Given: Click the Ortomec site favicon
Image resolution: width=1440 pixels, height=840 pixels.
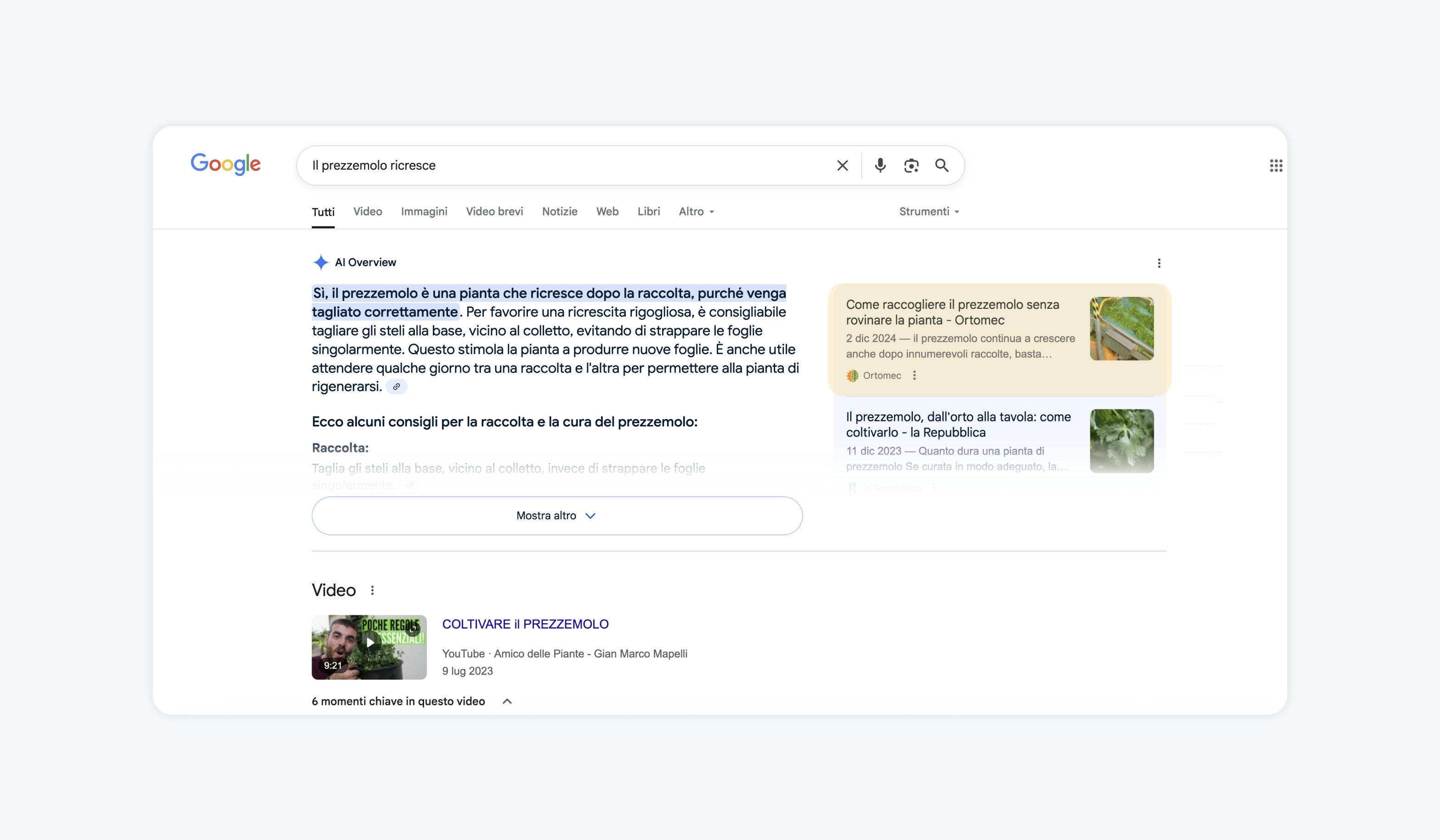Looking at the screenshot, I should 853,375.
